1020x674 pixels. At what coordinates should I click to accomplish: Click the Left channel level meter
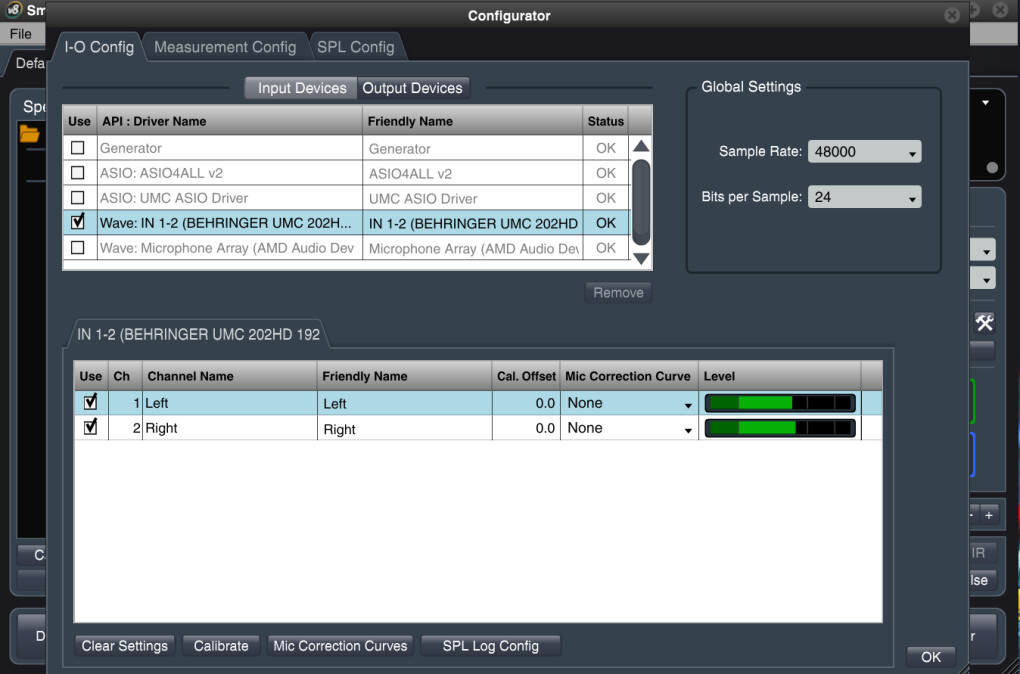click(x=780, y=403)
